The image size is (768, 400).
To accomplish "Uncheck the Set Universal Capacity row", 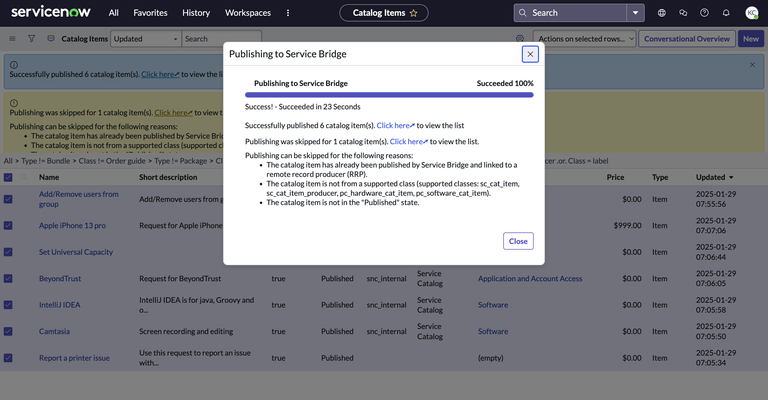I will pyautogui.click(x=8, y=252).
